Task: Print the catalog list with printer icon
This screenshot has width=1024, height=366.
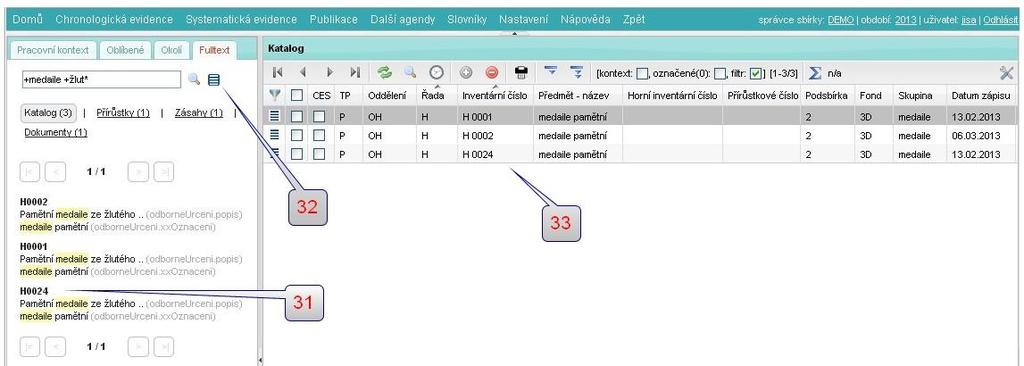Action: [x=521, y=73]
